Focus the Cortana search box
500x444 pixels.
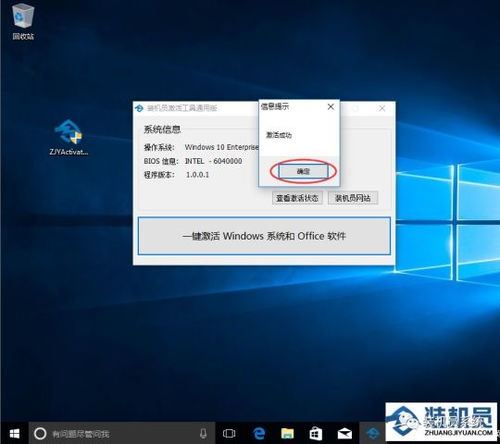[122, 433]
